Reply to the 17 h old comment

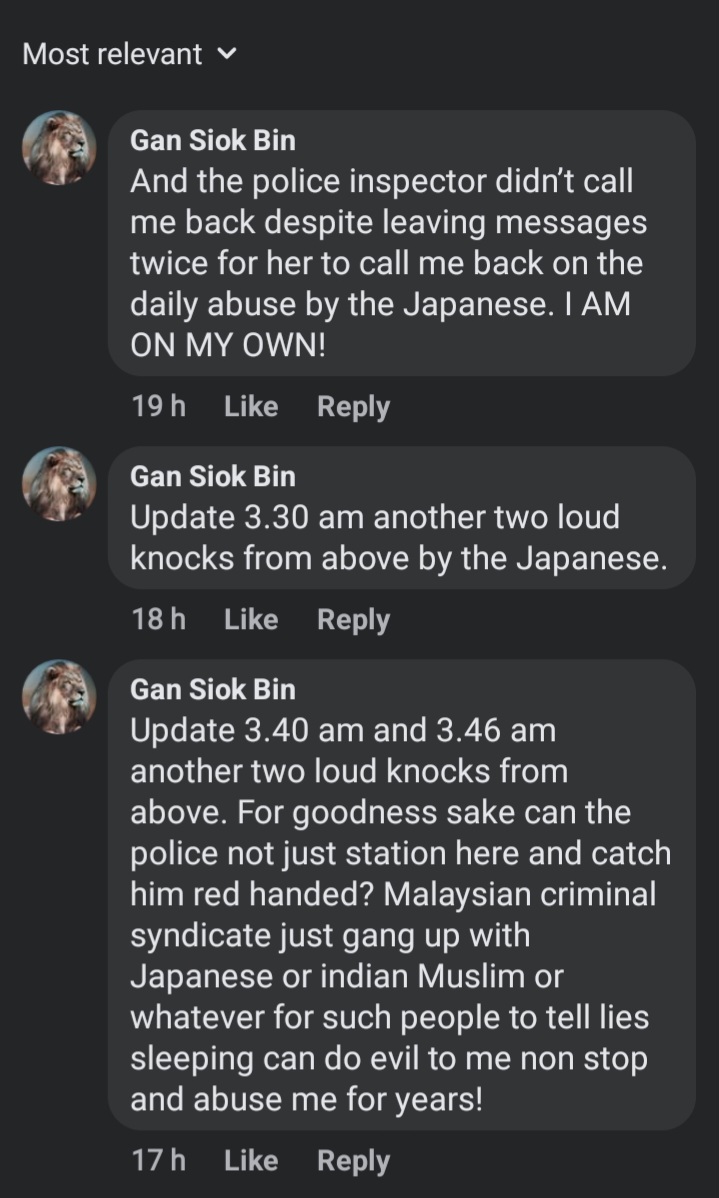353,1161
